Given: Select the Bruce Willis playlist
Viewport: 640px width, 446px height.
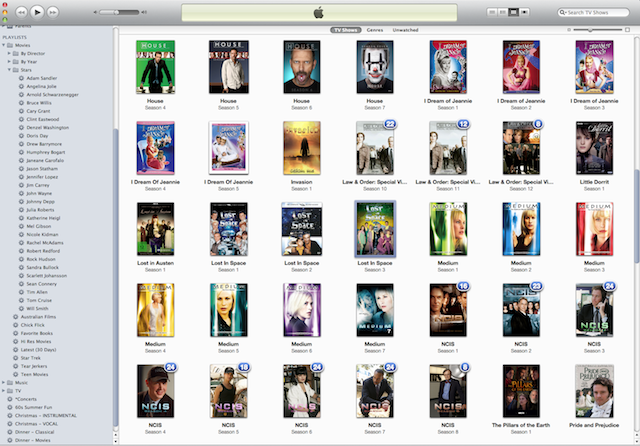Looking at the screenshot, I should [x=39, y=103].
